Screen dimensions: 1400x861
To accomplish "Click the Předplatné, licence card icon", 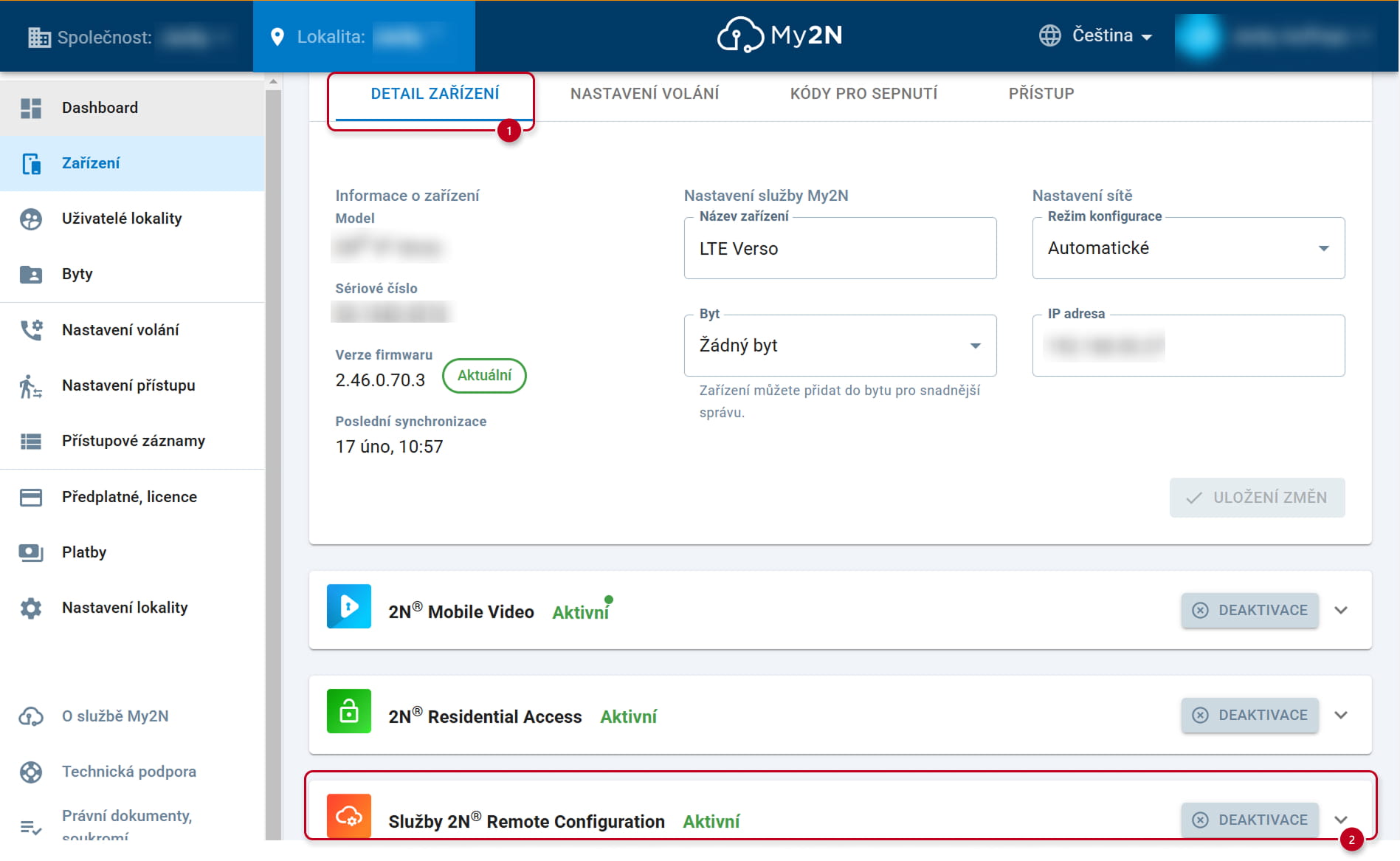I will [x=31, y=497].
